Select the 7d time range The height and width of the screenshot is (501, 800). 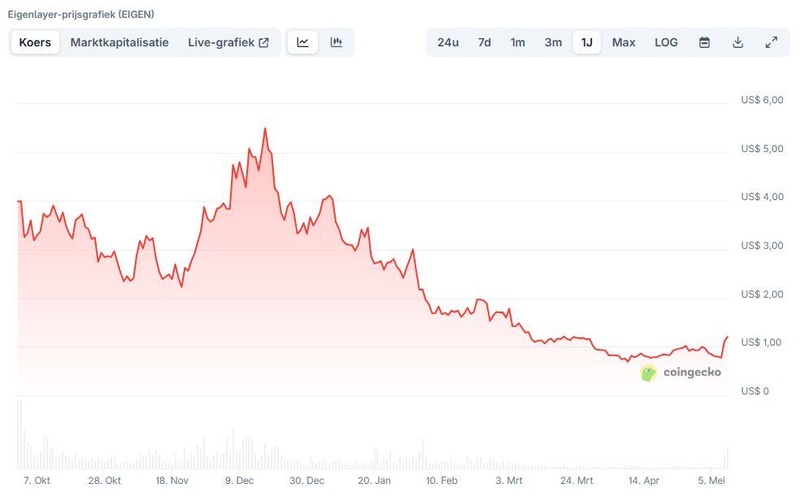484,42
